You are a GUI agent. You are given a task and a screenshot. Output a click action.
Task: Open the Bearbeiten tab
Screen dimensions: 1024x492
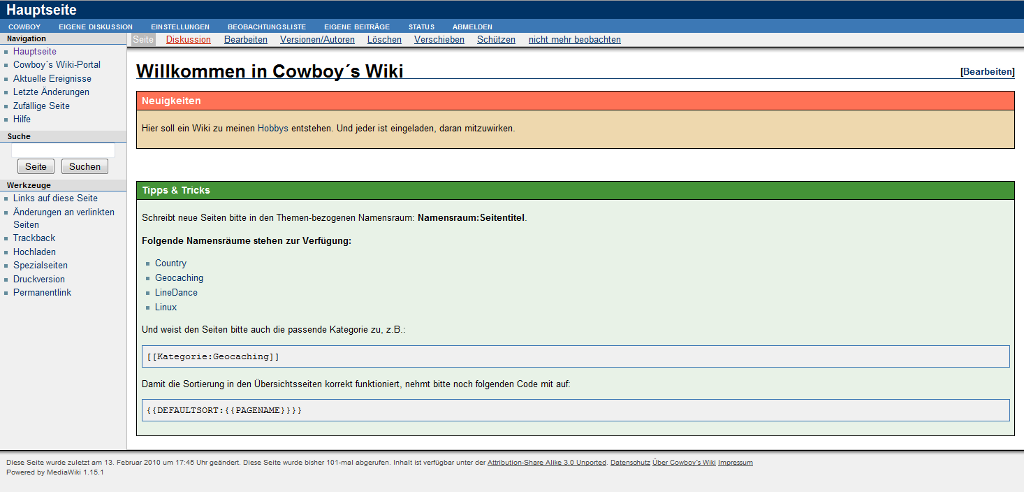pyautogui.click(x=246, y=40)
